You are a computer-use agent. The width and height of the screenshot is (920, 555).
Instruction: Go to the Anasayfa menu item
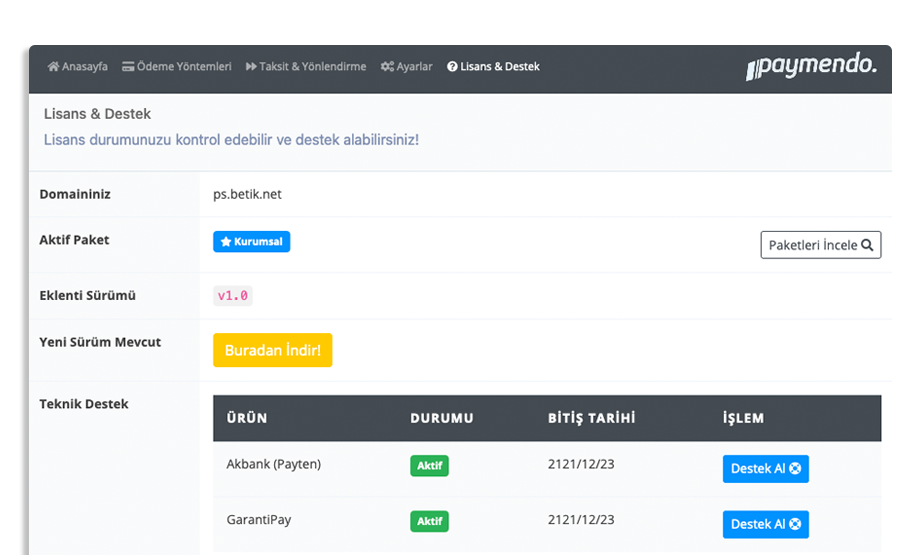[77, 66]
